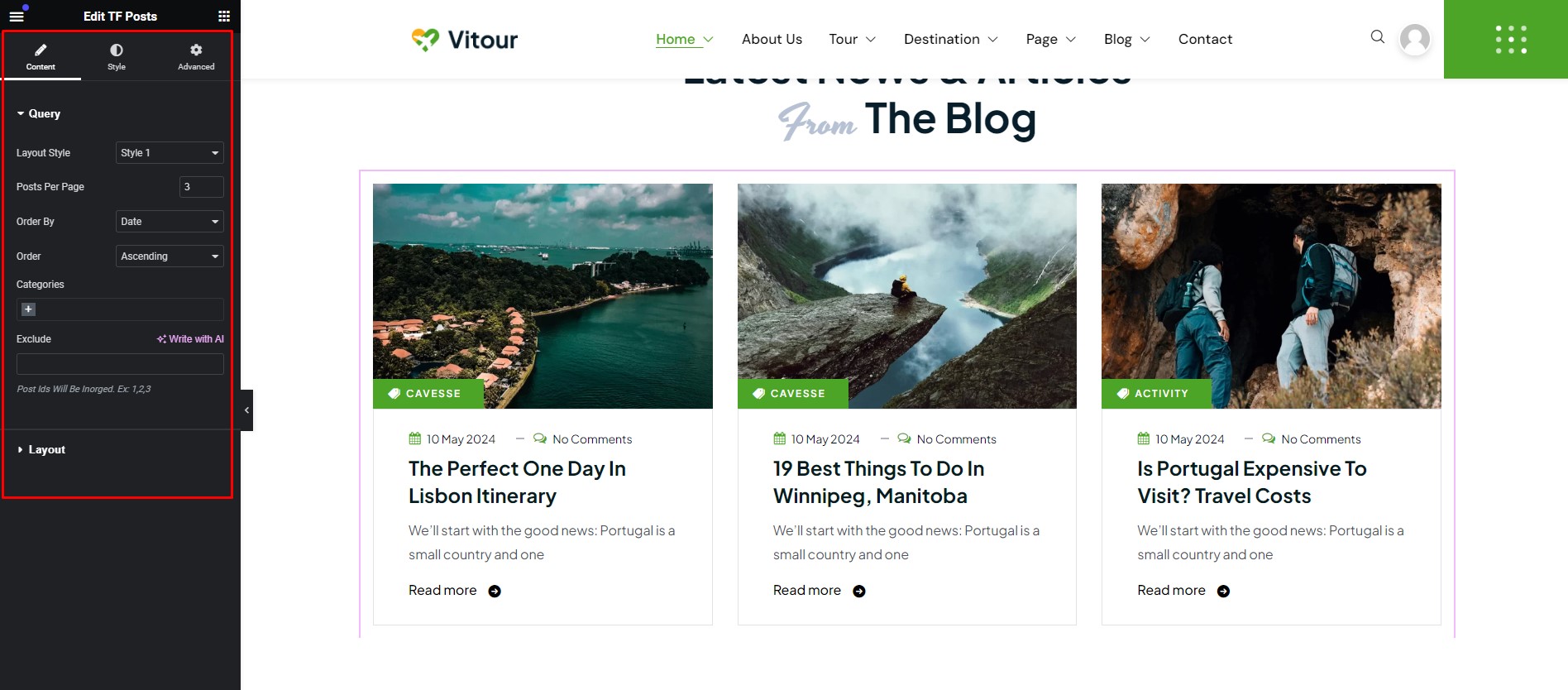Click the search magnifier icon in header
This screenshot has height=690, width=1568.
pos(1377,36)
